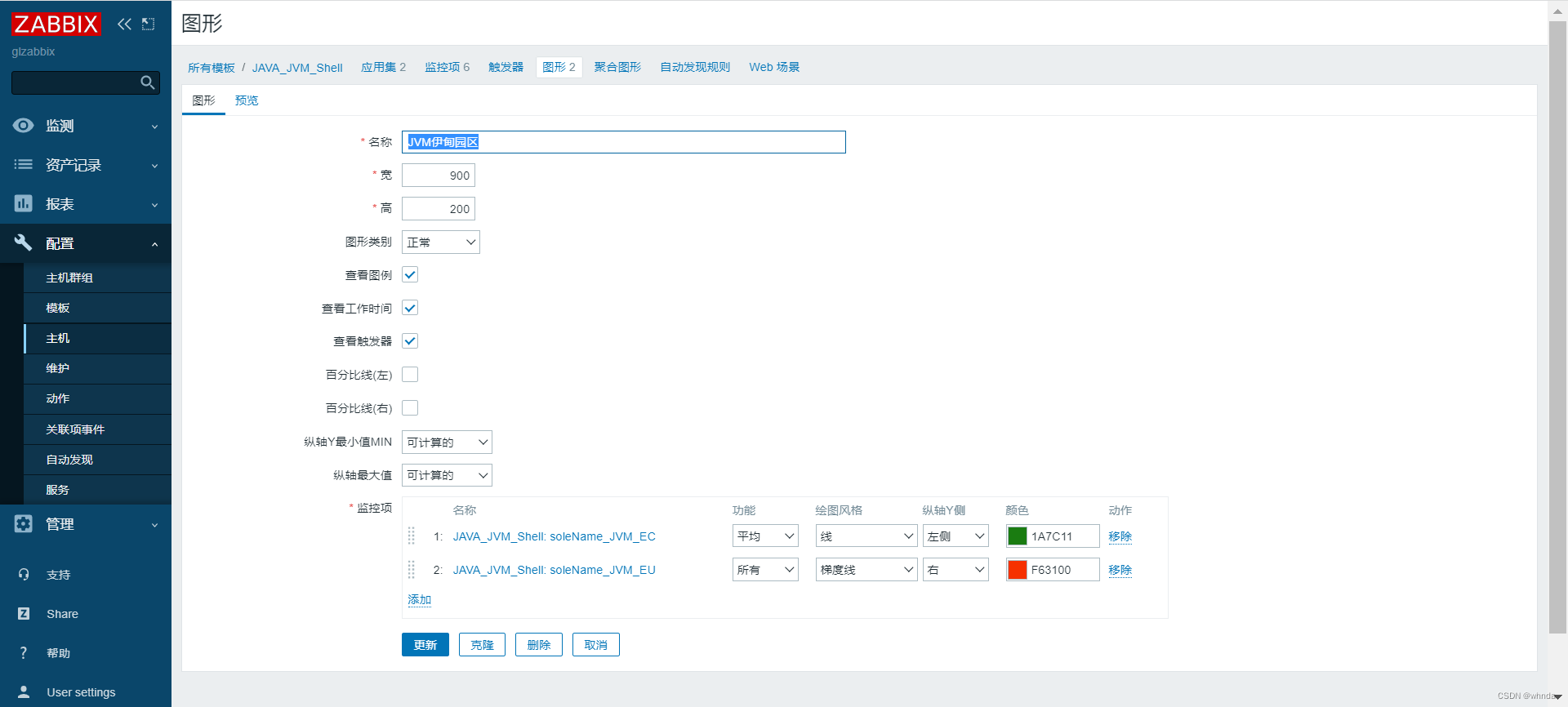This screenshot has height=707, width=1568.
Task: Enable the 百分比线(右) checkbox
Action: pos(410,407)
